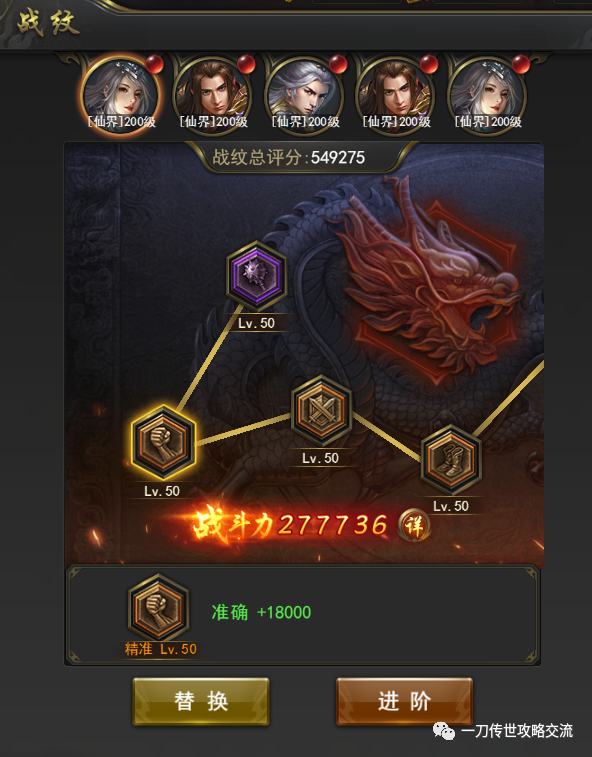This screenshot has height=757, width=592.
Task: Select the boots rune node
Action: [x=451, y=459]
